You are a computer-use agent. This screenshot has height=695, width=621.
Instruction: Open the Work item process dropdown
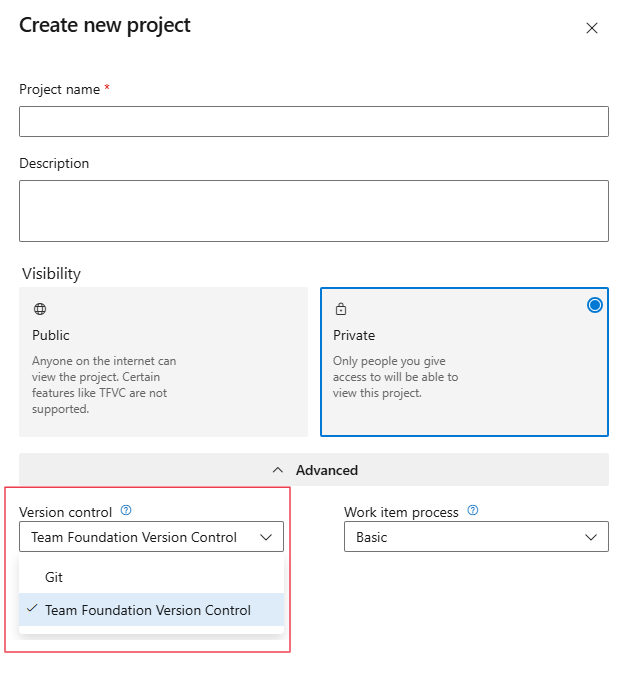[x=476, y=537]
